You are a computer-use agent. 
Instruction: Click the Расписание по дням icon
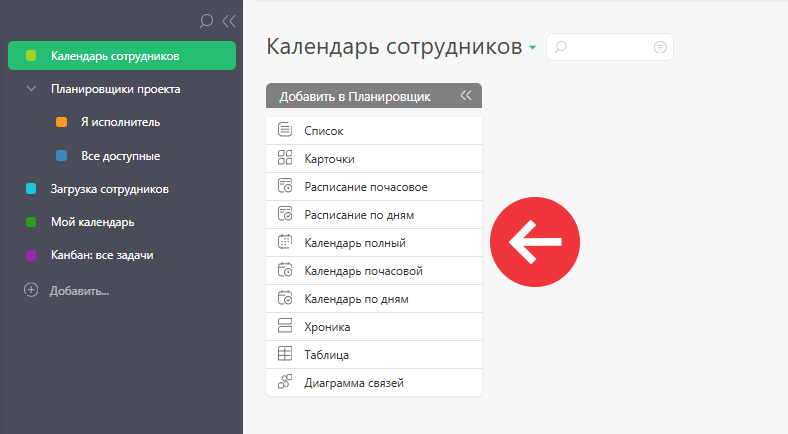(285, 214)
